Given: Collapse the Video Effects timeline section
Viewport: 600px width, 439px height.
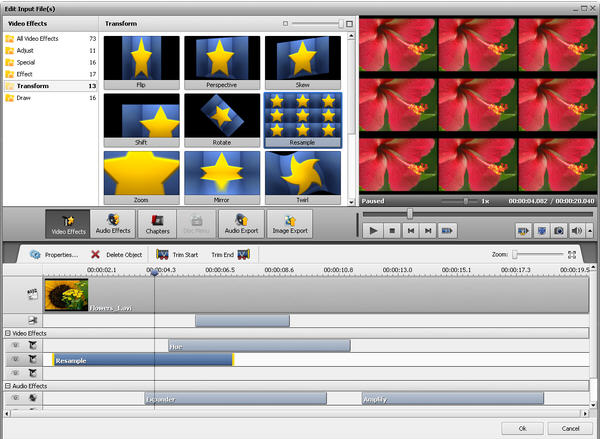Looking at the screenshot, I should pyautogui.click(x=8, y=333).
